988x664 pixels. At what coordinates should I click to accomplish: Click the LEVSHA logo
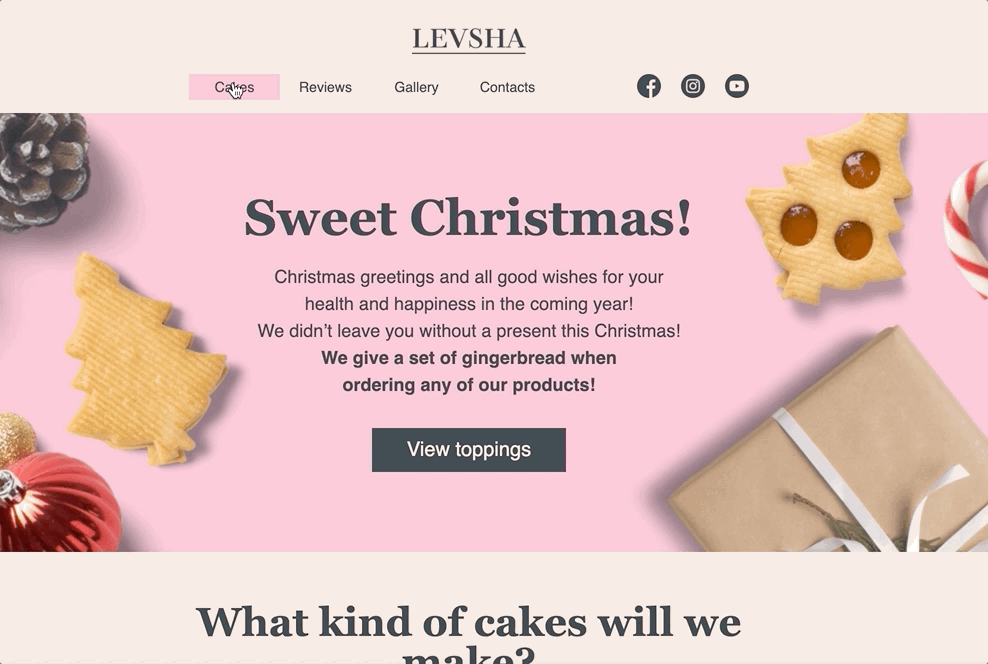coord(469,40)
